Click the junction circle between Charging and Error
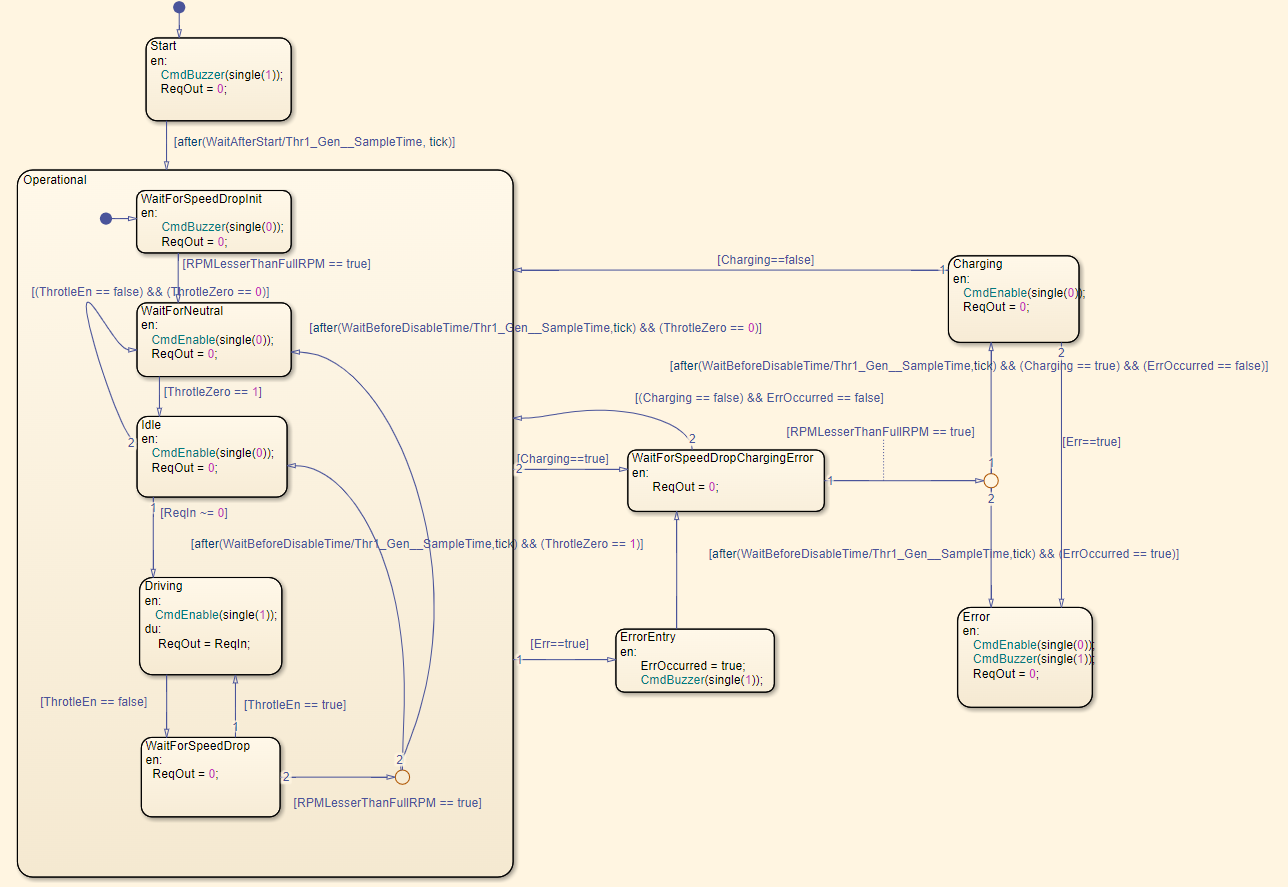Image resolution: width=1288 pixels, height=887 pixels. 991,481
